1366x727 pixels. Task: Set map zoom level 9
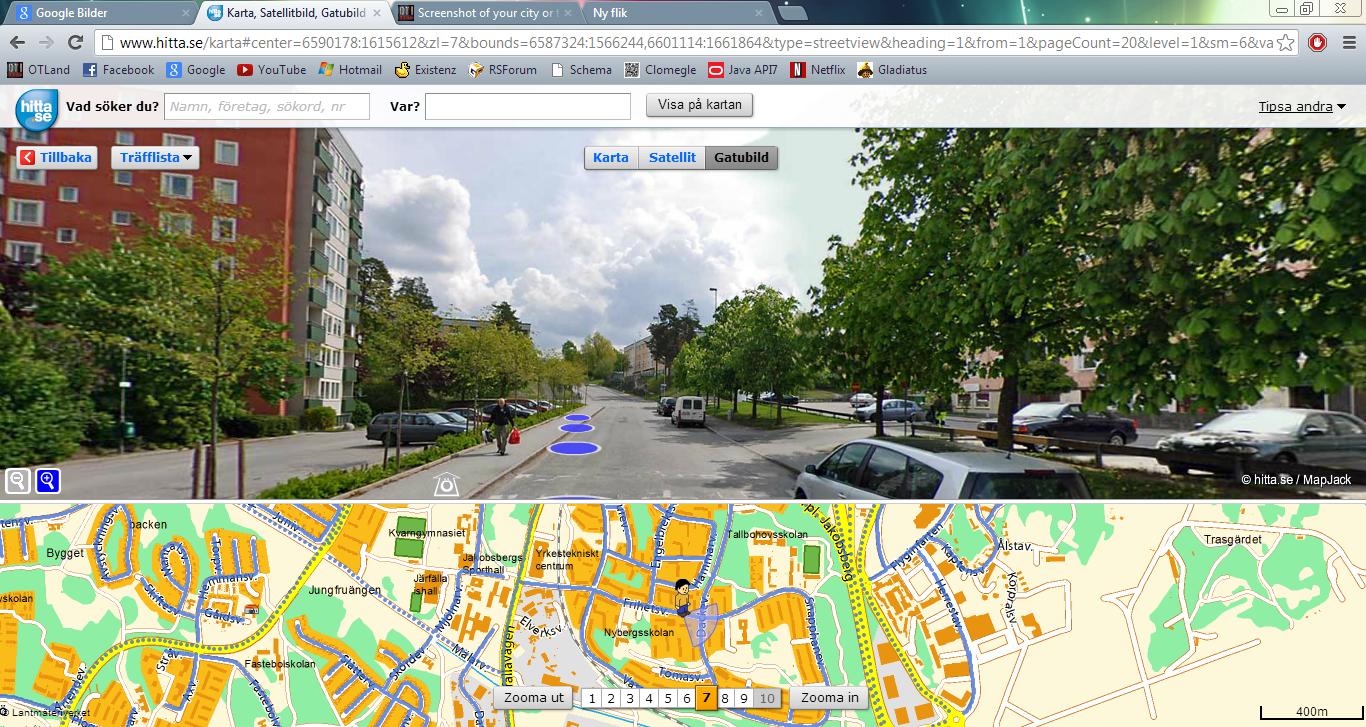(744, 699)
